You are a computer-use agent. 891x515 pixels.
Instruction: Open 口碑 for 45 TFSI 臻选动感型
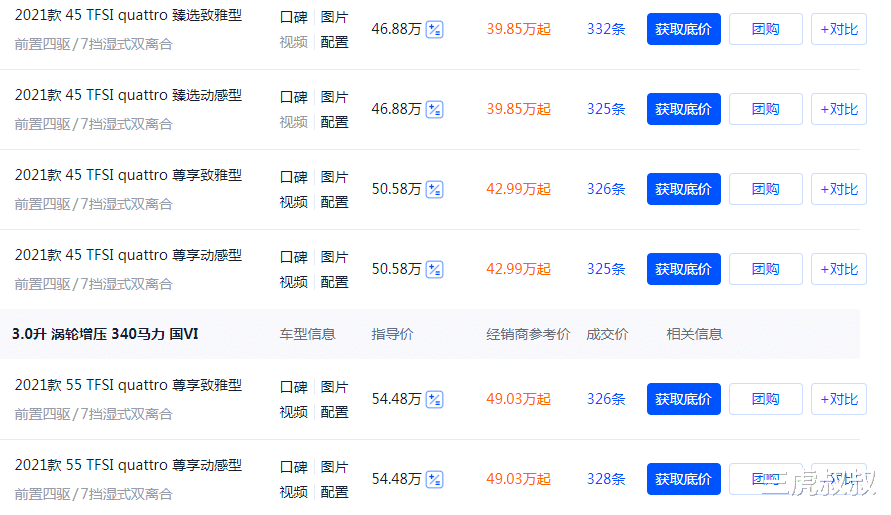click(x=294, y=97)
